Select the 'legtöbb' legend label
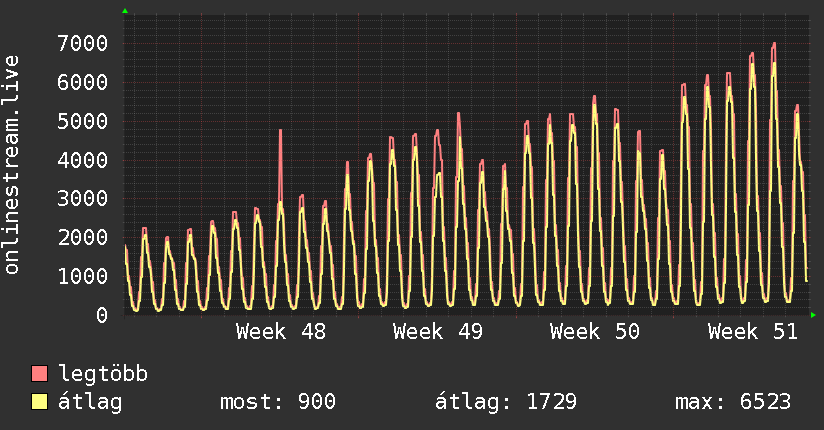 coord(103,374)
